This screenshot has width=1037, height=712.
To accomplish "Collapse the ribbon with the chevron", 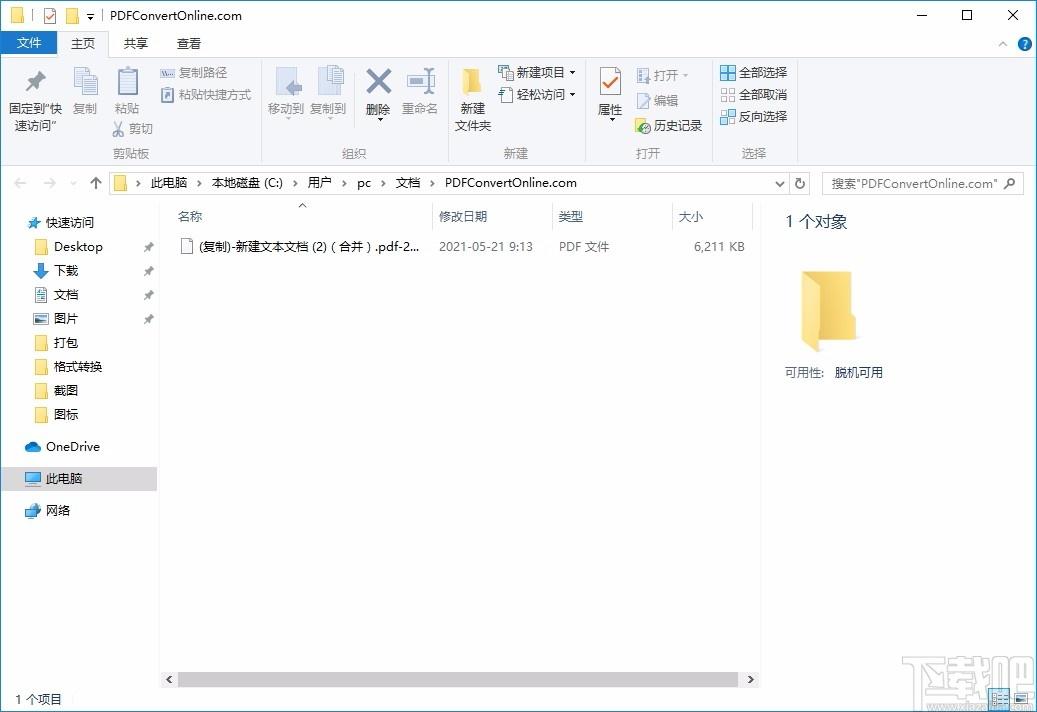I will coord(1003,44).
